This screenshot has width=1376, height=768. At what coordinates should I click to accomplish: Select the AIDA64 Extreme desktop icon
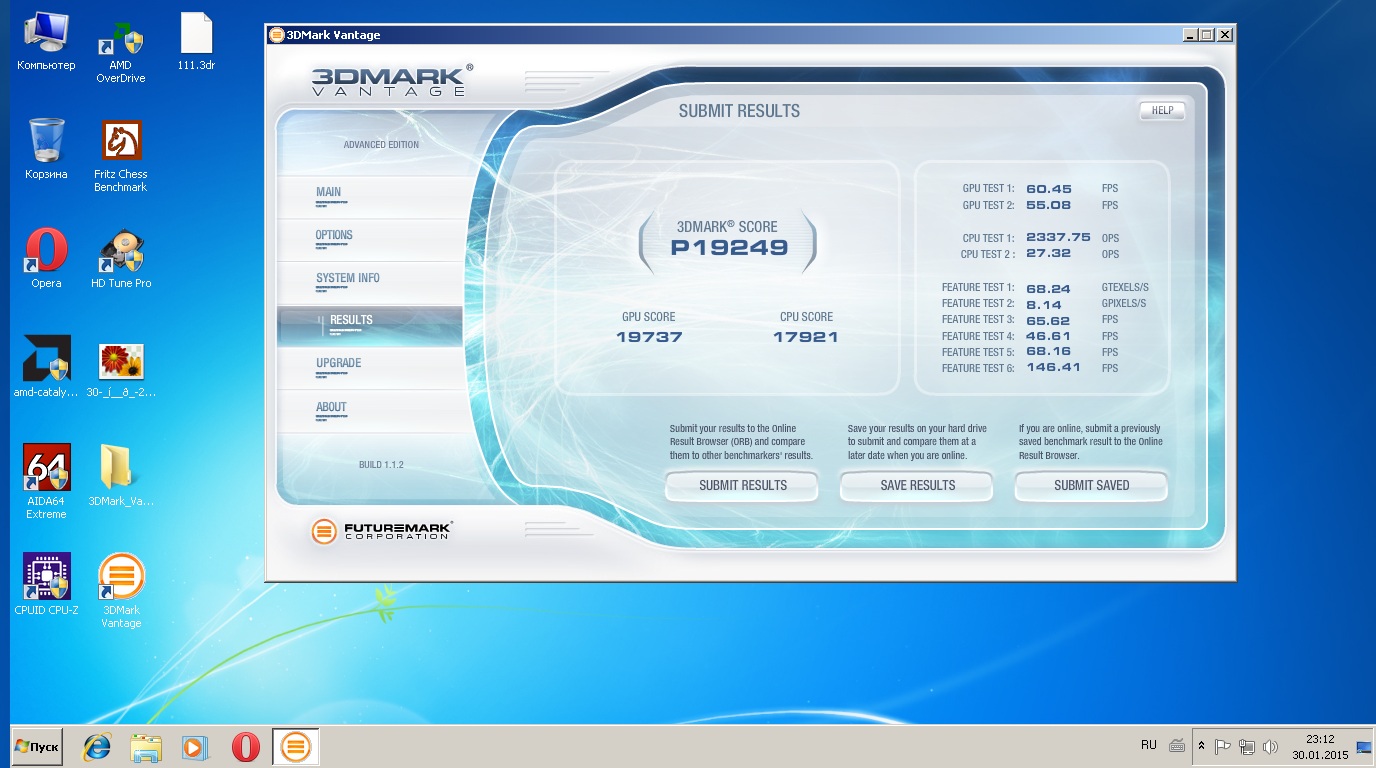[46, 481]
